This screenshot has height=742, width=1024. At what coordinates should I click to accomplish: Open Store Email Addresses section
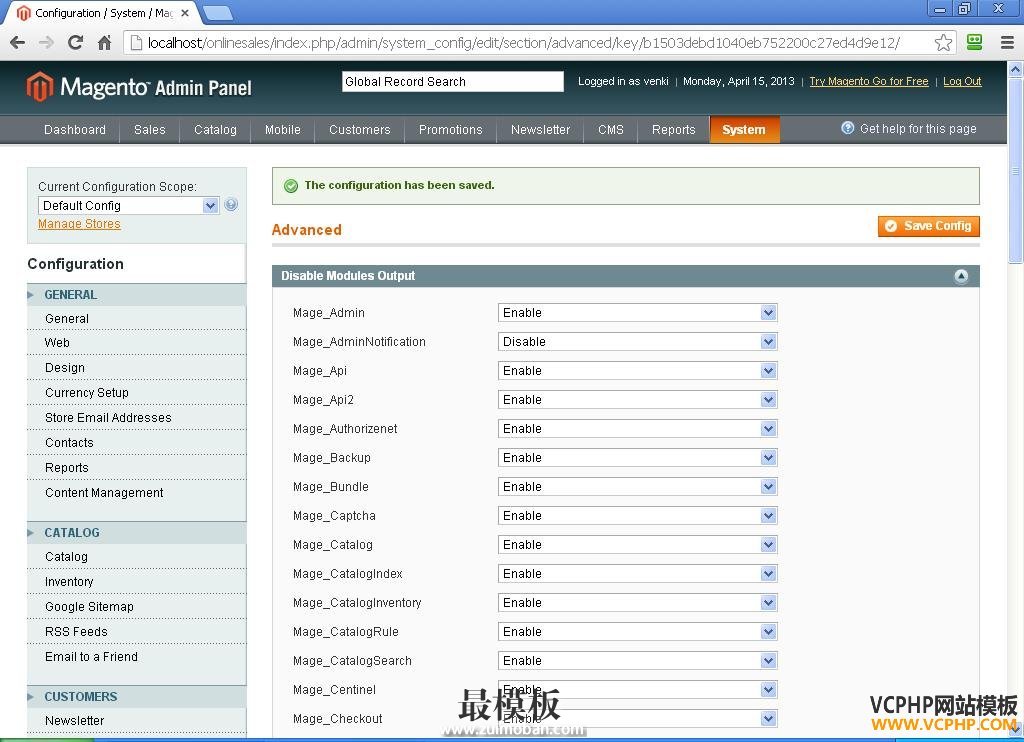coord(108,418)
